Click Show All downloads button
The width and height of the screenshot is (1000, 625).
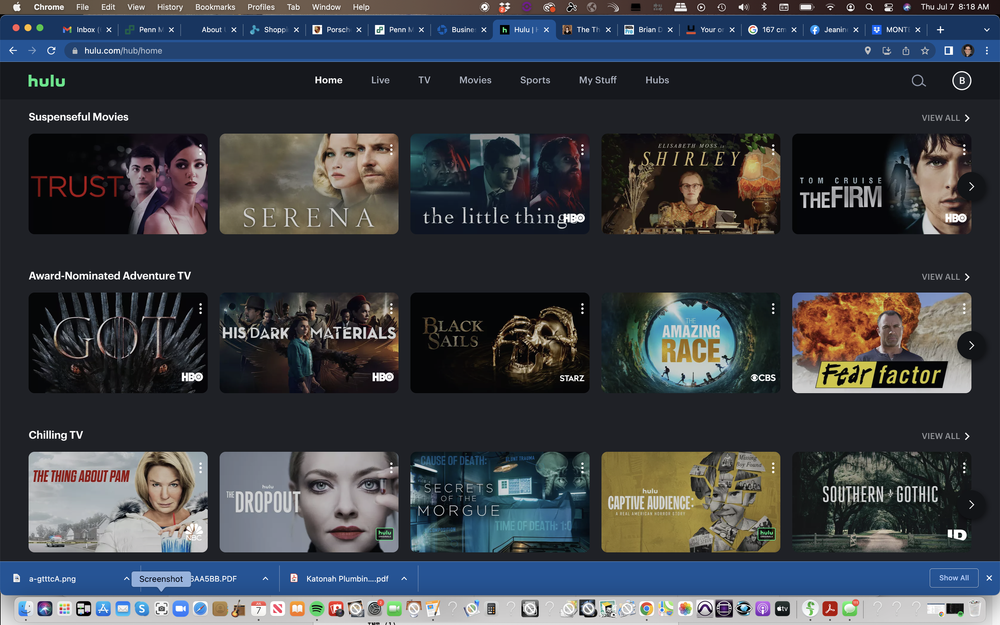tap(953, 578)
